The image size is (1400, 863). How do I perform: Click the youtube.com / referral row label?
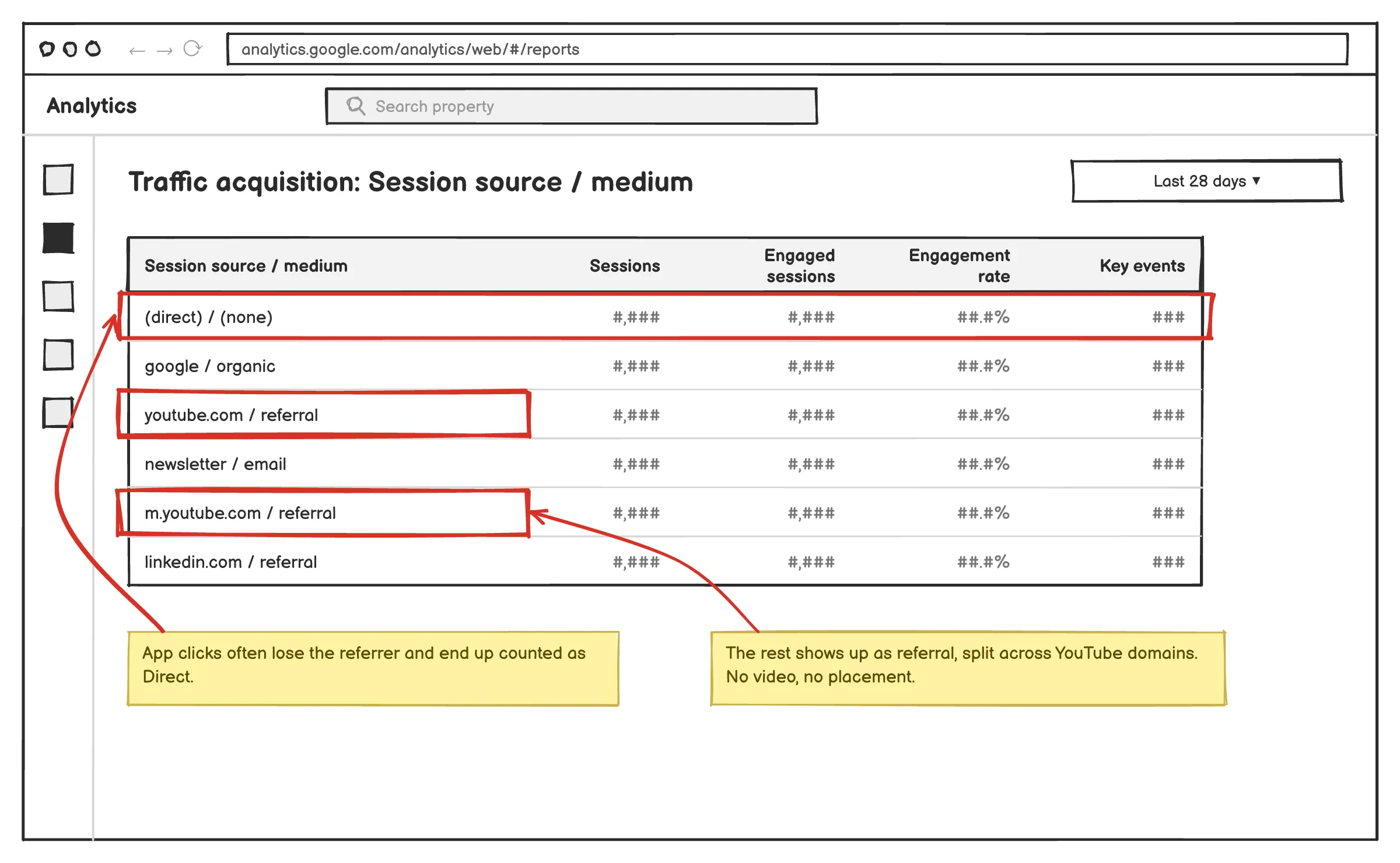click(x=232, y=415)
